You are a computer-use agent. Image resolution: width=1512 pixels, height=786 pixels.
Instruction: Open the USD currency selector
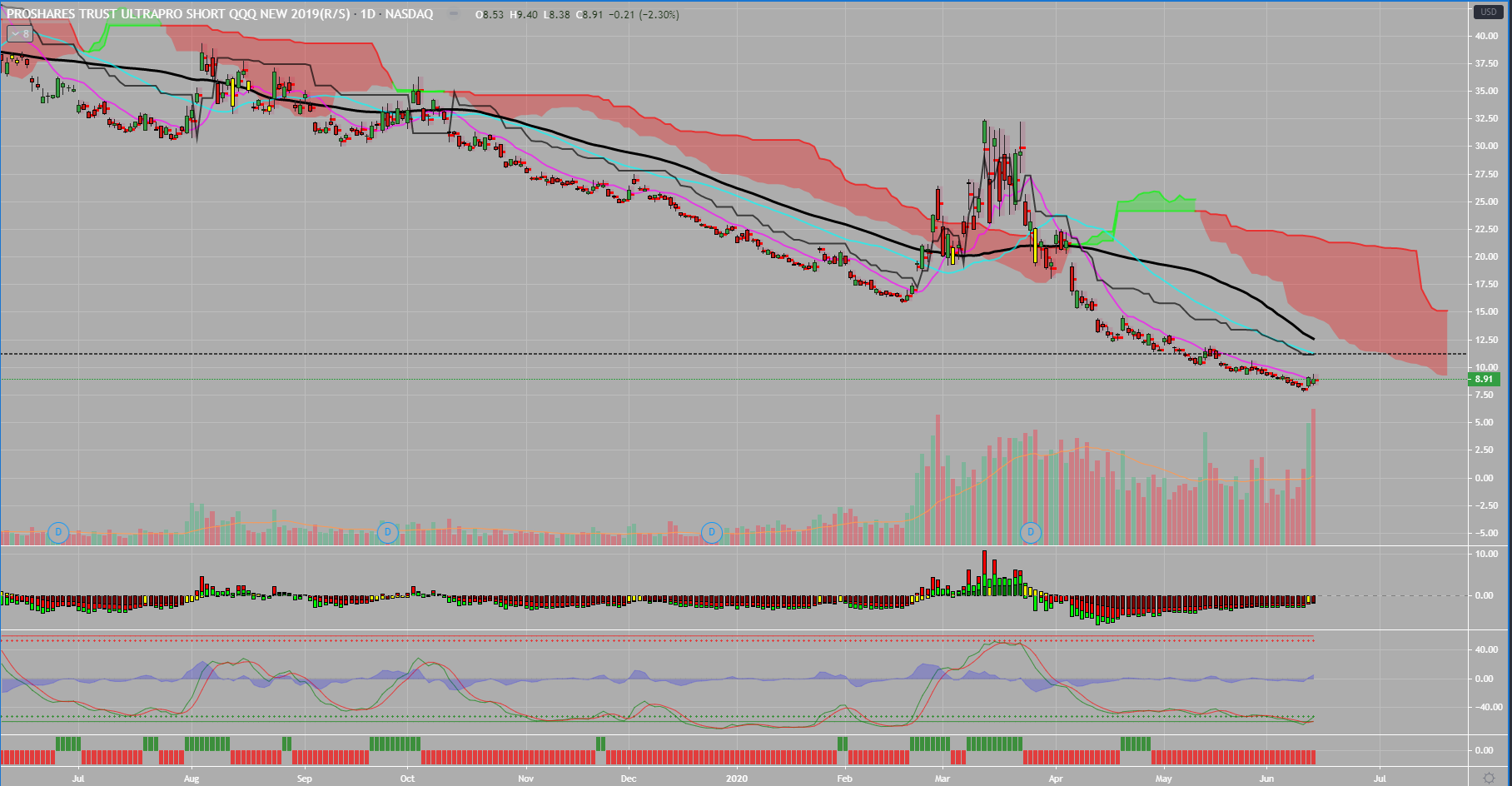click(1488, 12)
